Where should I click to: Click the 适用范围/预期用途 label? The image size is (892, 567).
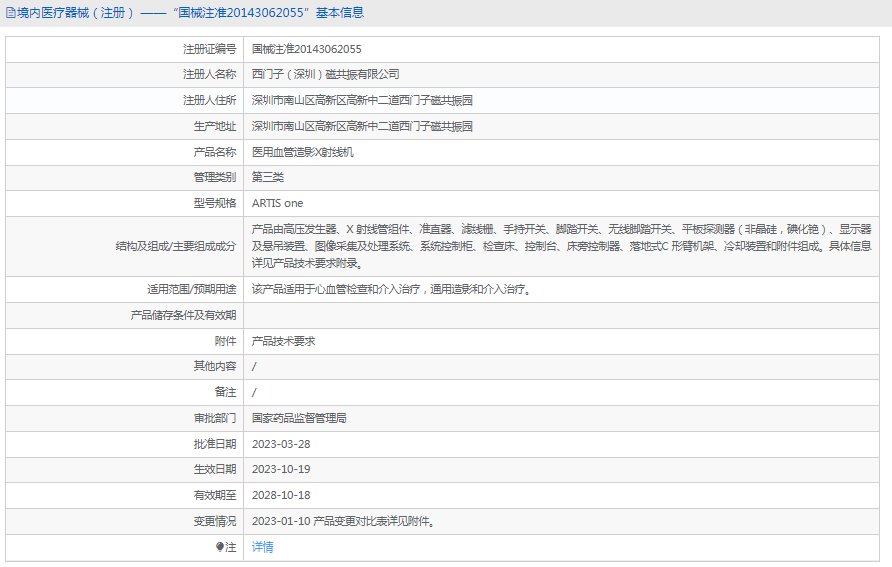[191, 289]
